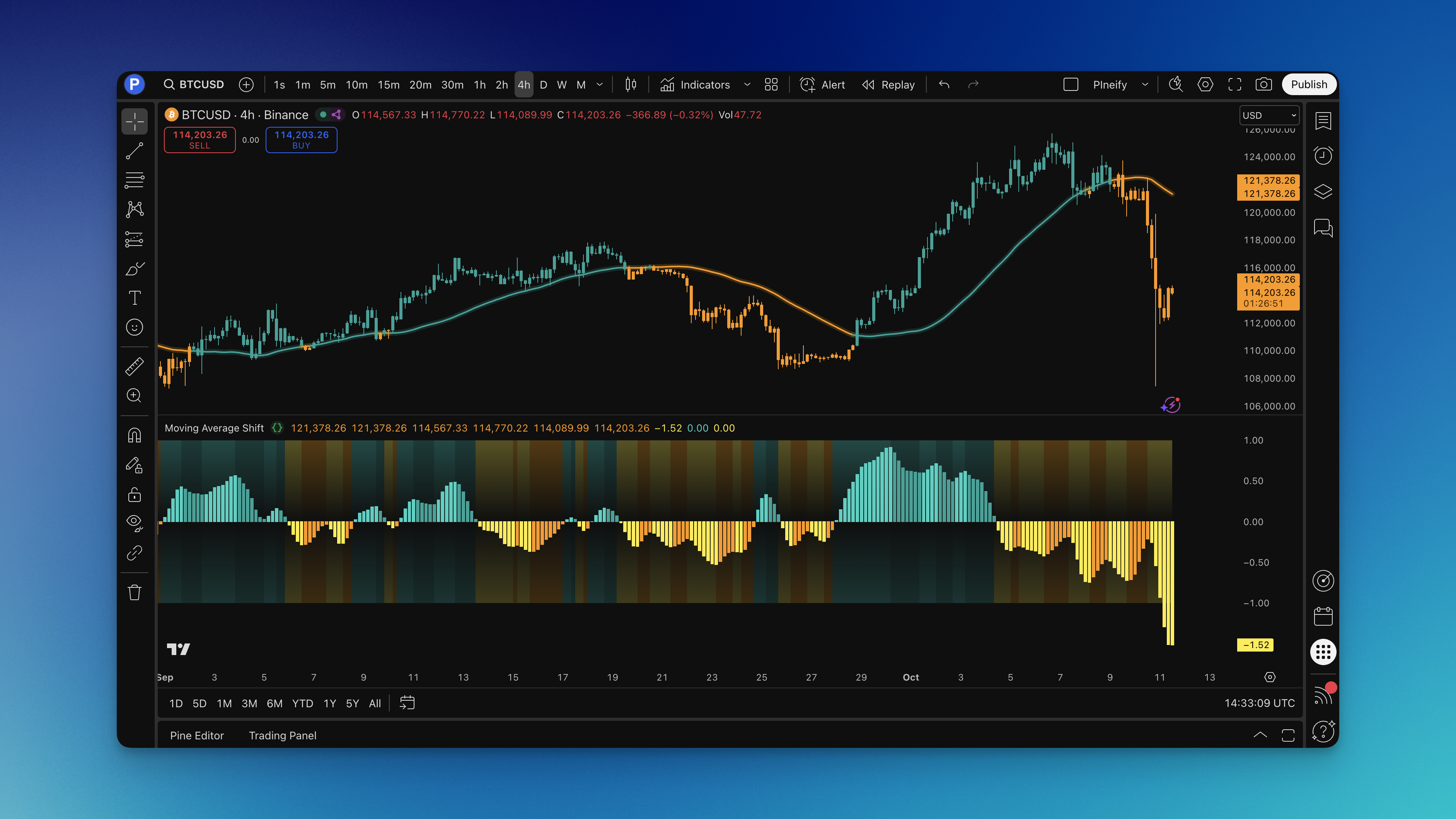
Task: Toggle lock all drawings
Action: [x=135, y=495]
